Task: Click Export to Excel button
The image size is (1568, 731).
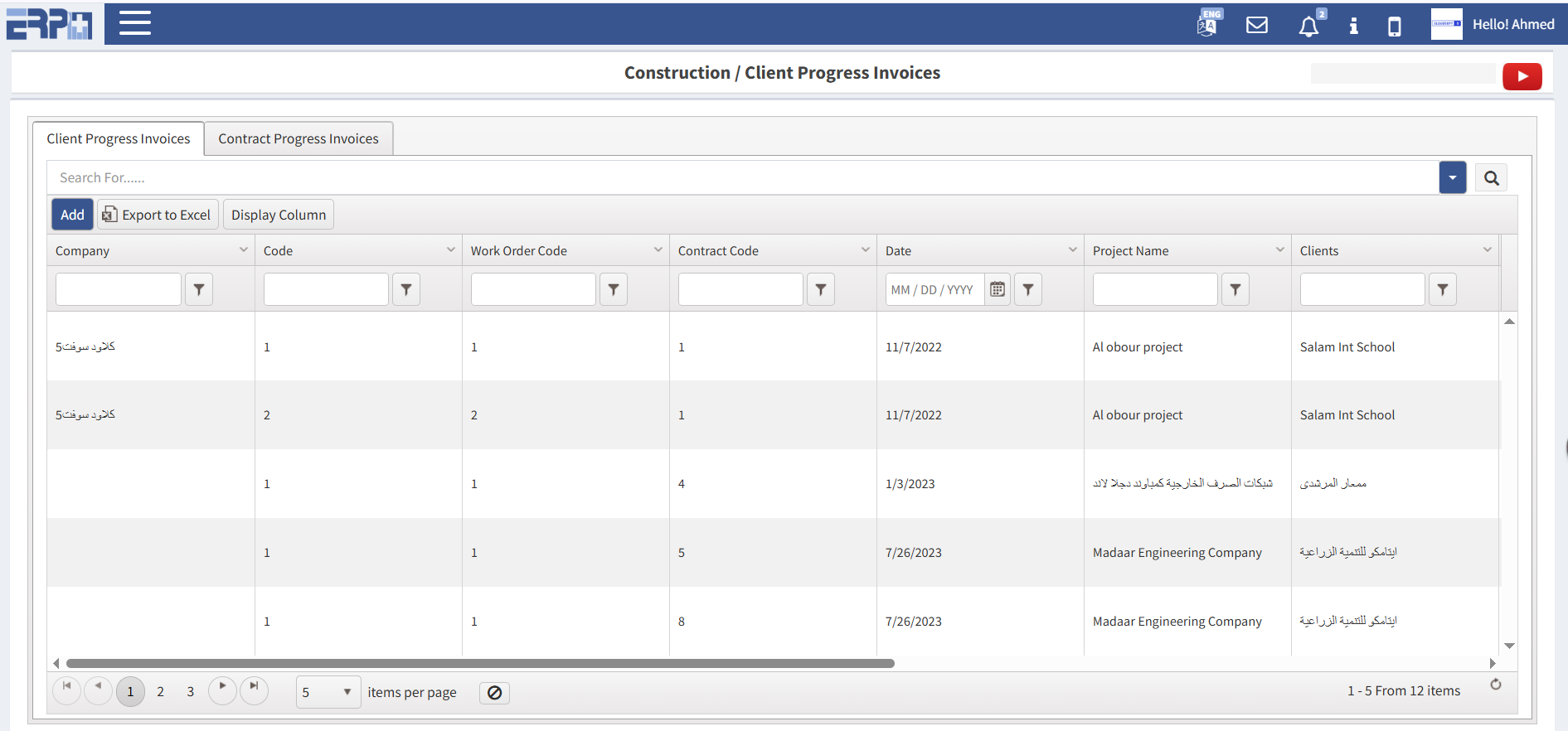Action: coord(158,215)
